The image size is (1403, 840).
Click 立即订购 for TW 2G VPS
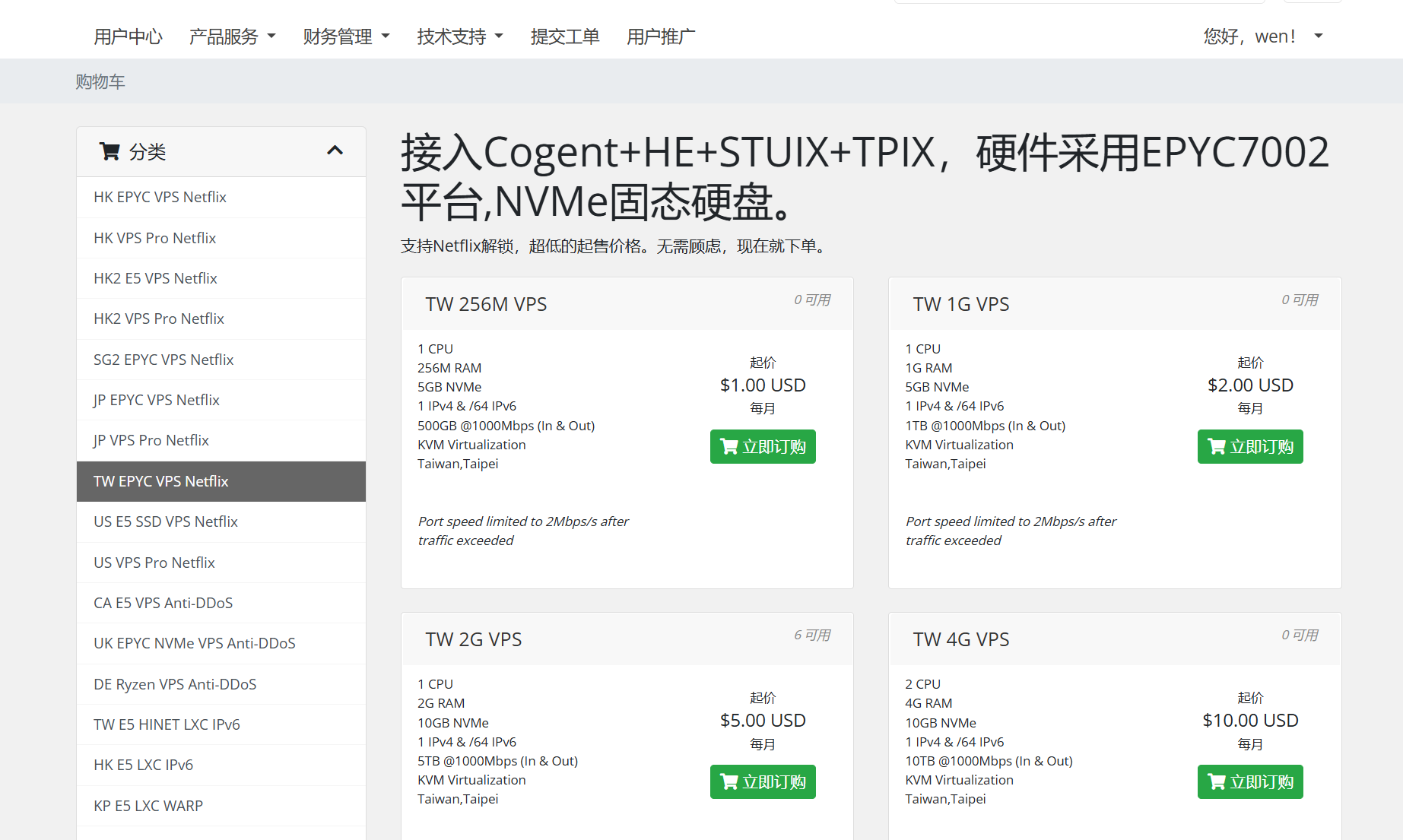762,782
